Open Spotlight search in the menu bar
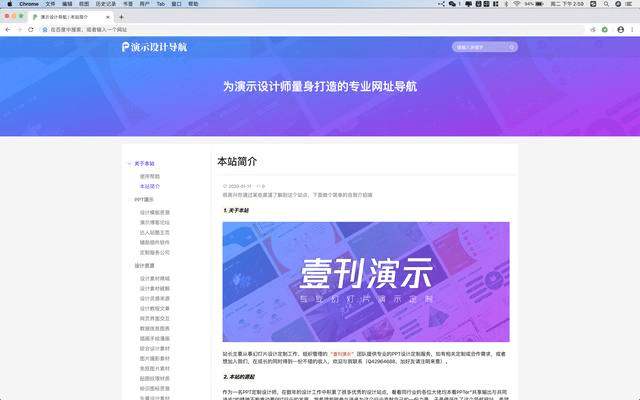 [x=607, y=4]
